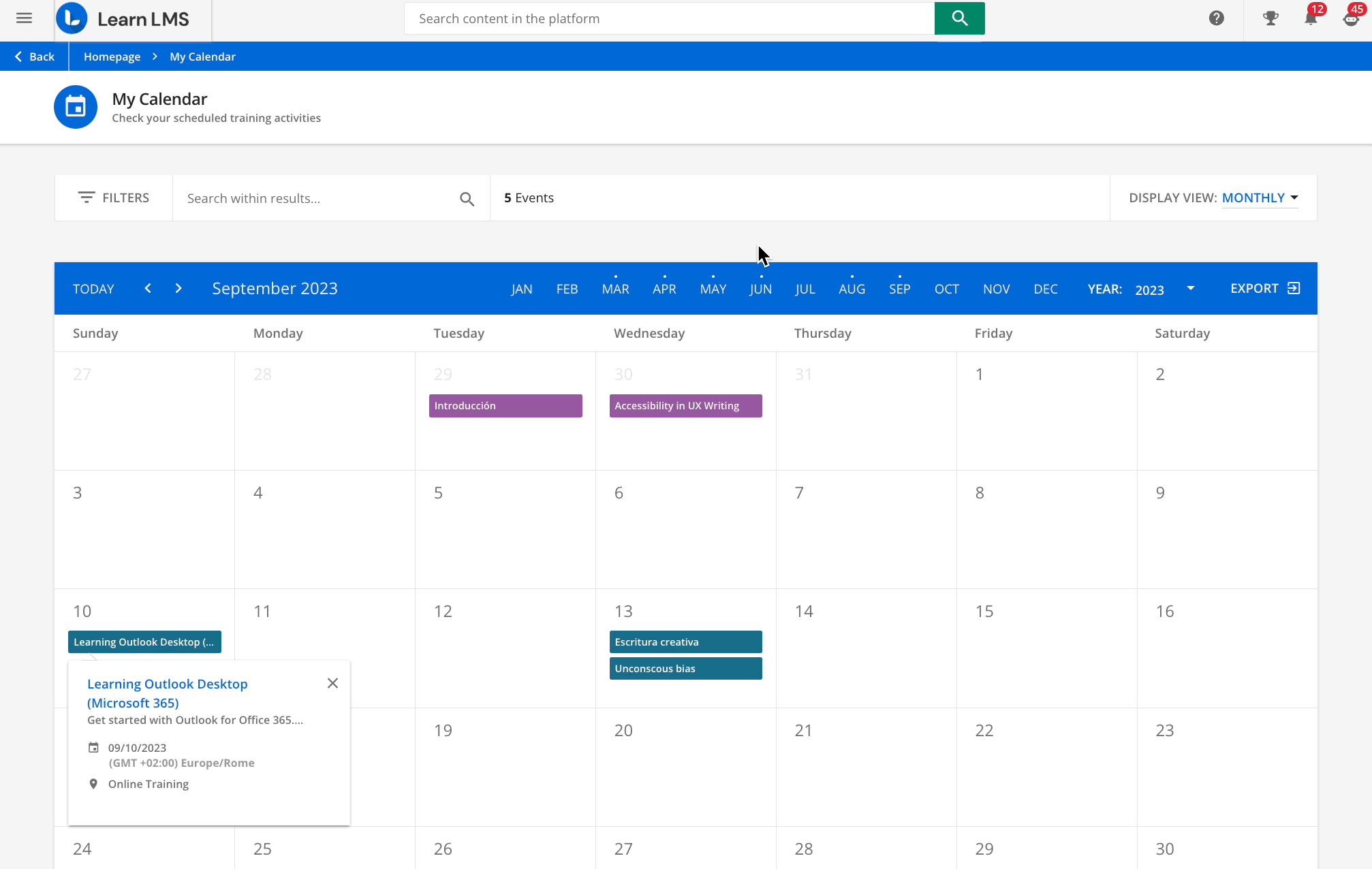The image size is (1372, 869).
Task: Go to the next month arrow
Action: pos(178,288)
